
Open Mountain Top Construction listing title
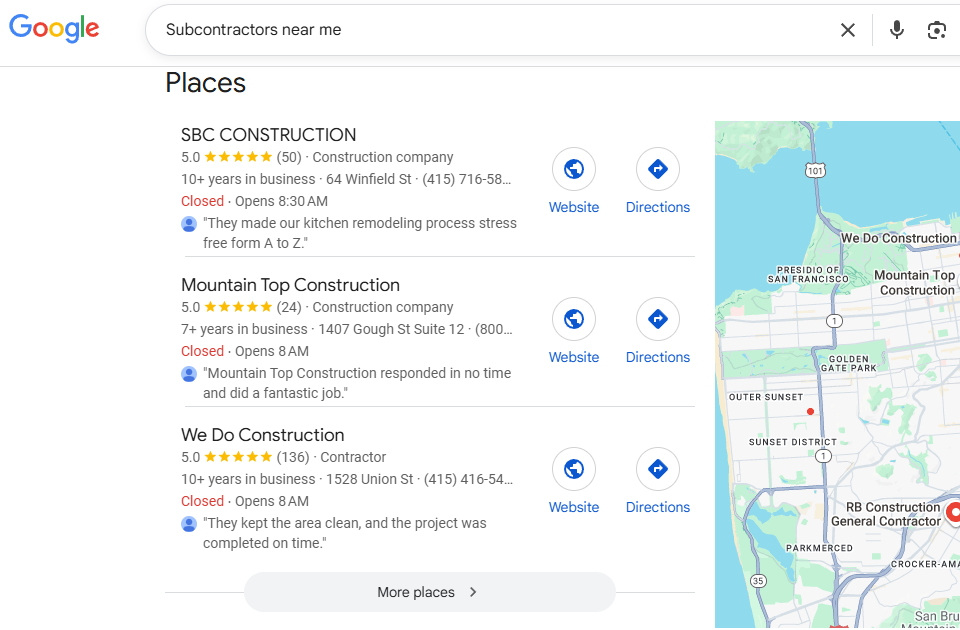click(x=290, y=285)
